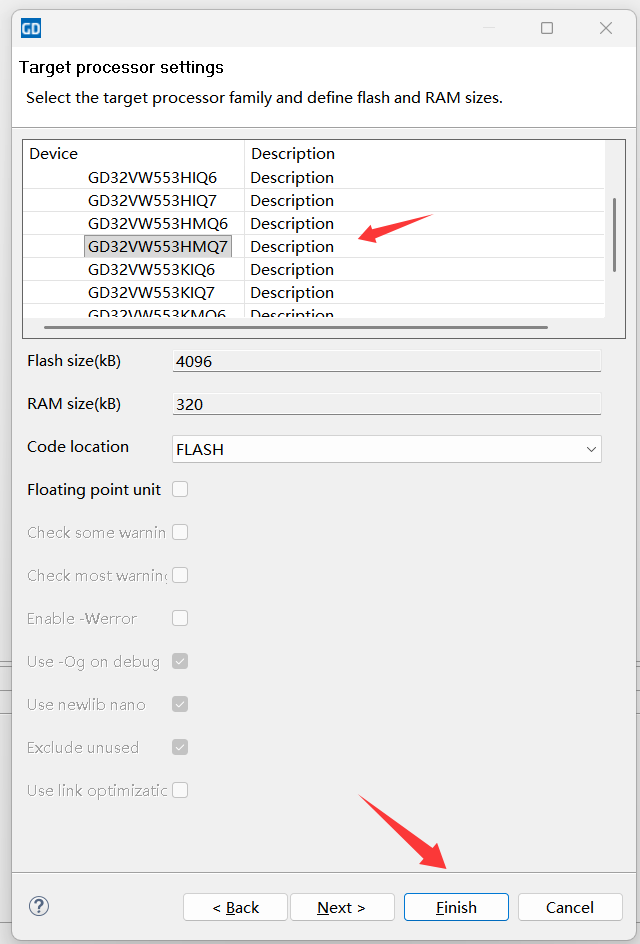Image resolution: width=640 pixels, height=944 pixels.
Task: Open the help question mark icon
Action: tap(39, 906)
